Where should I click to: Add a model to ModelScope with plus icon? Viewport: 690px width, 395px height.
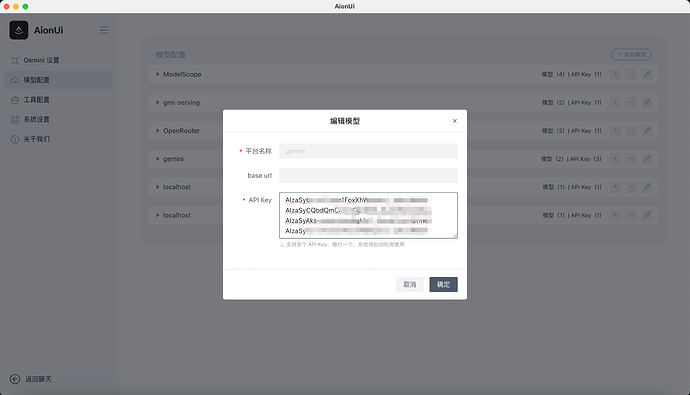pyautogui.click(x=615, y=74)
